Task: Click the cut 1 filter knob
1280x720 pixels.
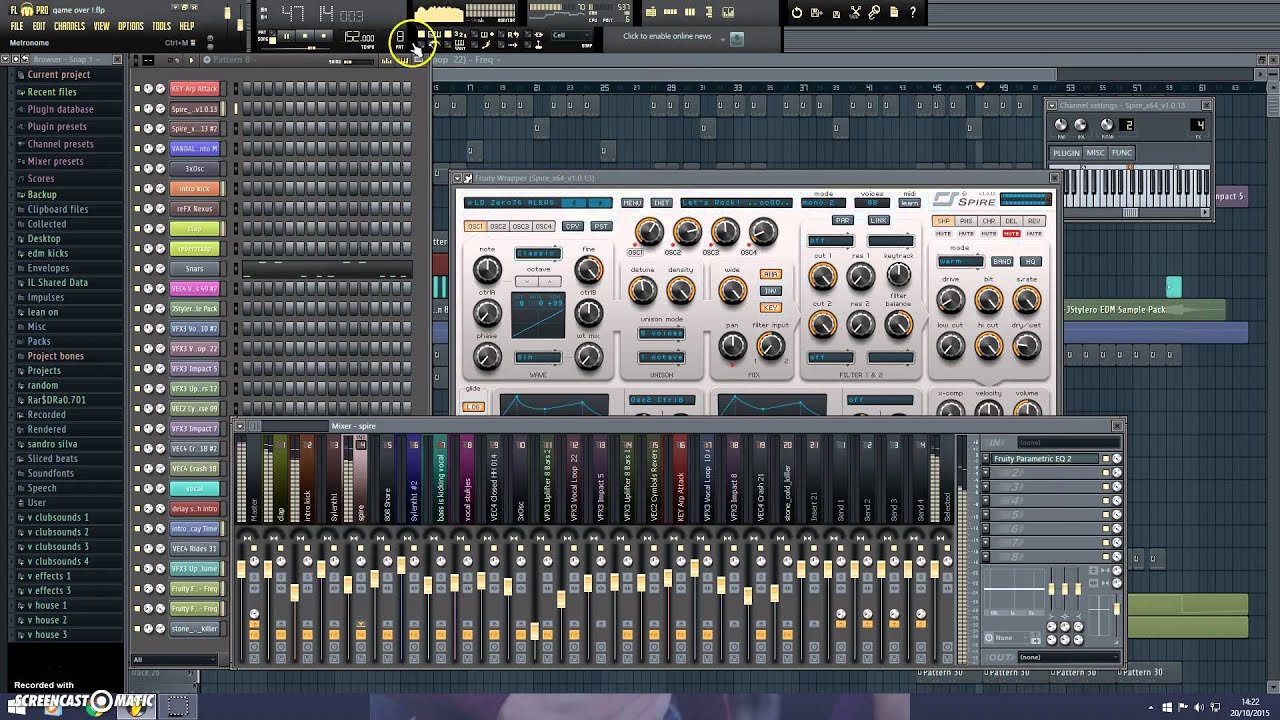Action: (823, 275)
